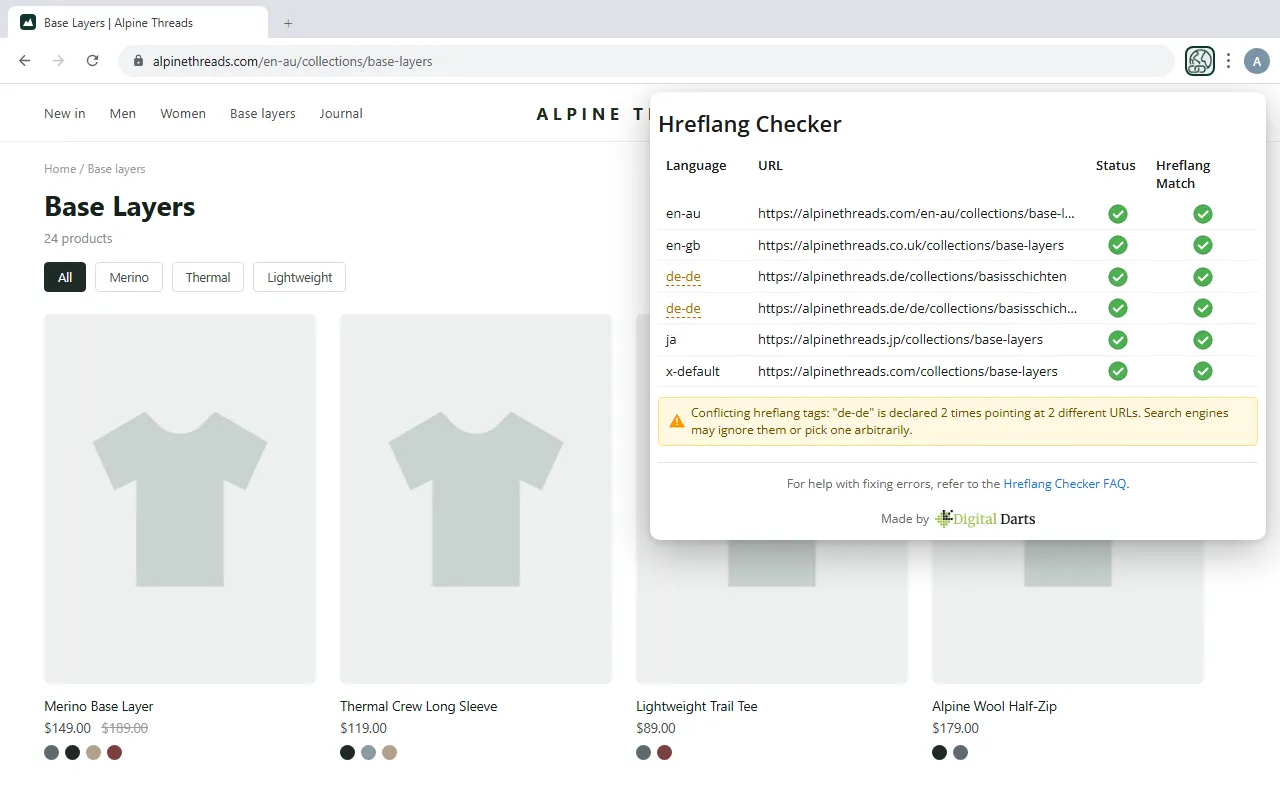The height and width of the screenshot is (800, 1280).
Task: Open the Chrome three-dot menu
Action: pos(1228,61)
